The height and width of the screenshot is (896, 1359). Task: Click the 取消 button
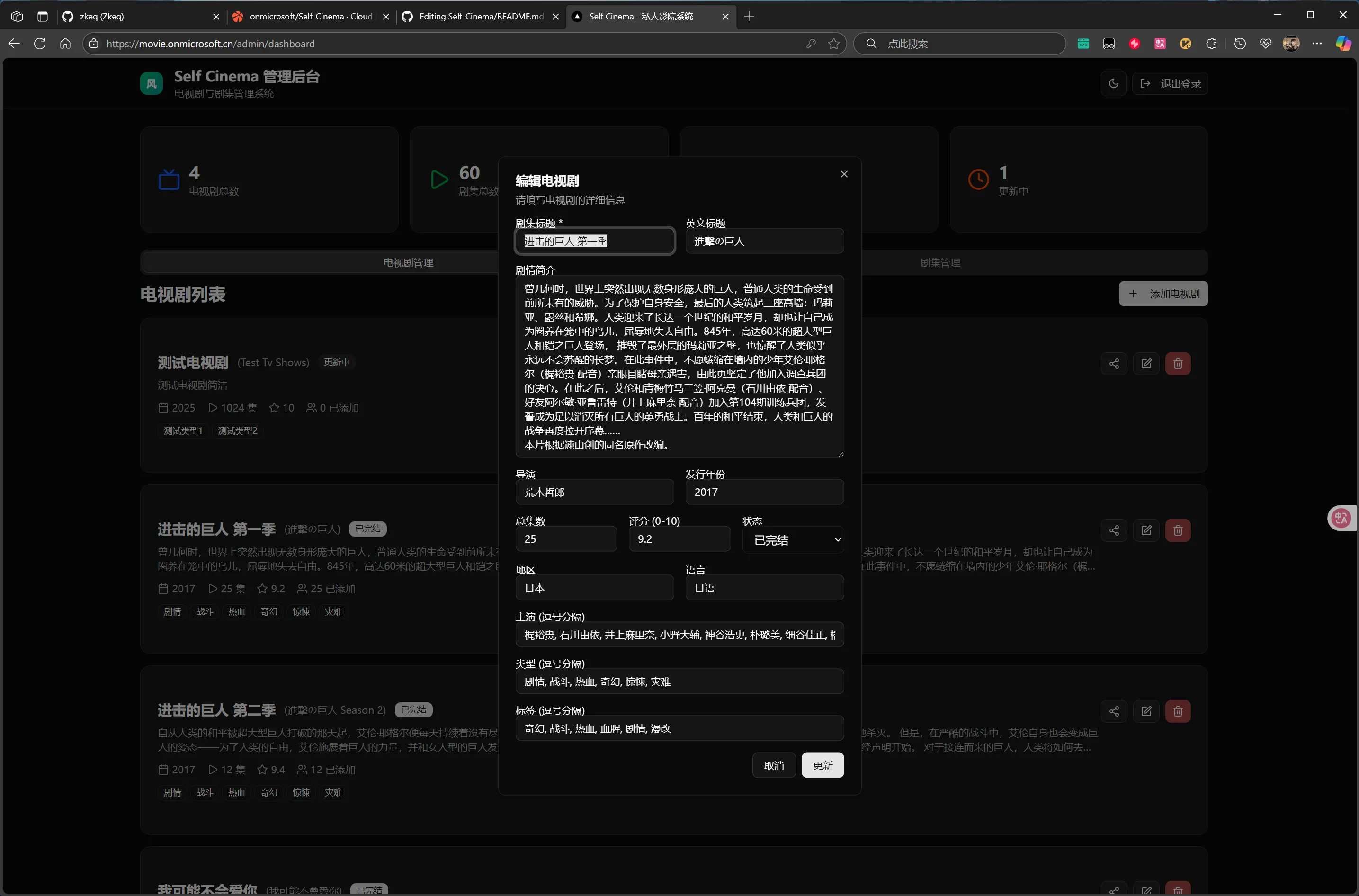773,766
